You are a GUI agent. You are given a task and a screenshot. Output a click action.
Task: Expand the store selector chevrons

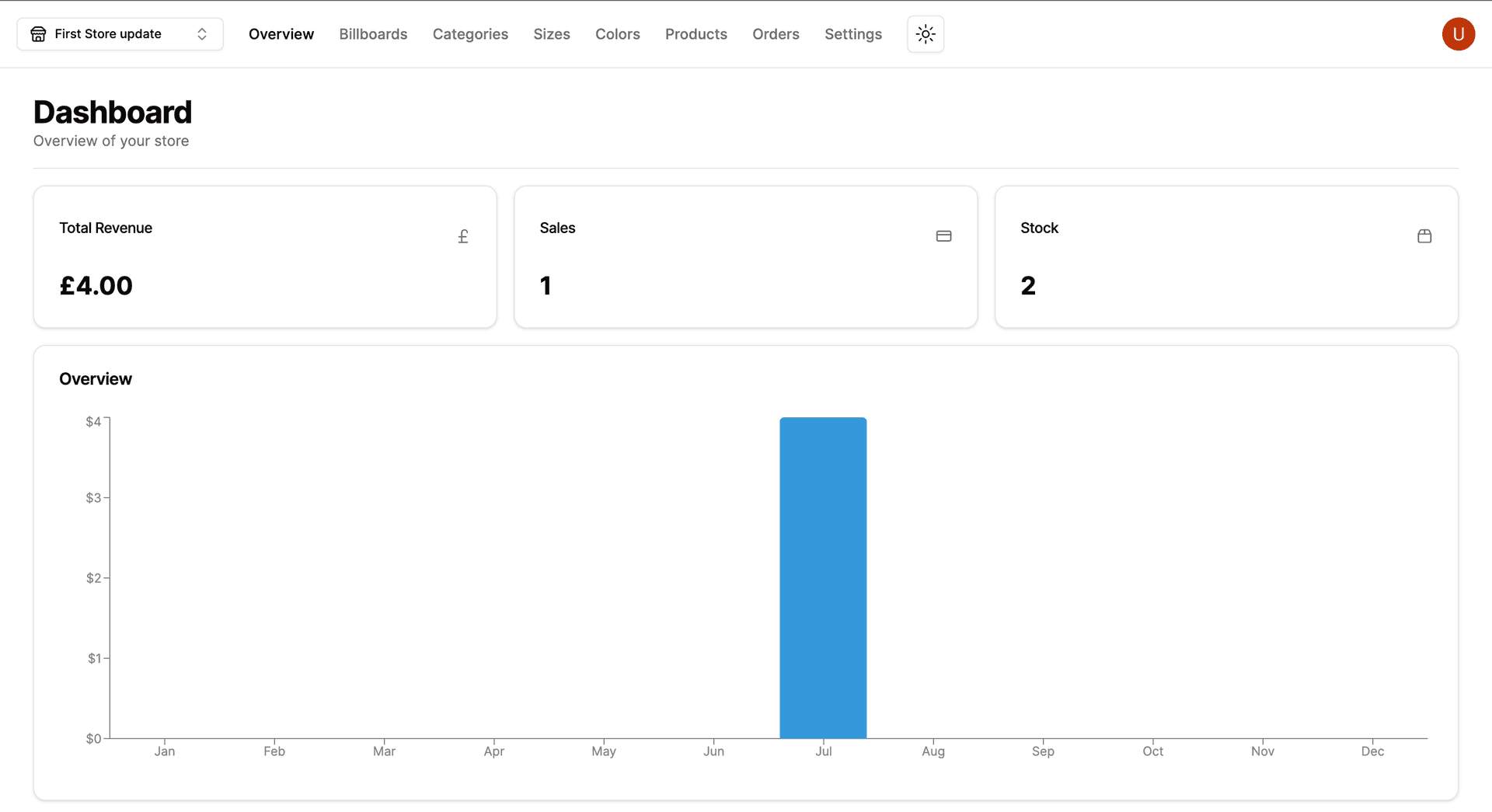point(201,33)
